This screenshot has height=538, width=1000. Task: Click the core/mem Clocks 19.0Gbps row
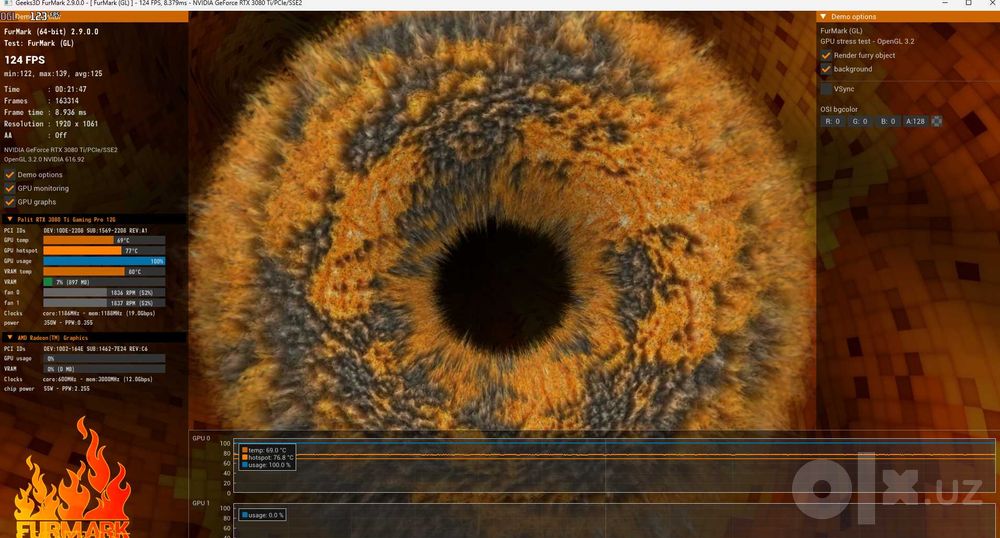(80, 313)
